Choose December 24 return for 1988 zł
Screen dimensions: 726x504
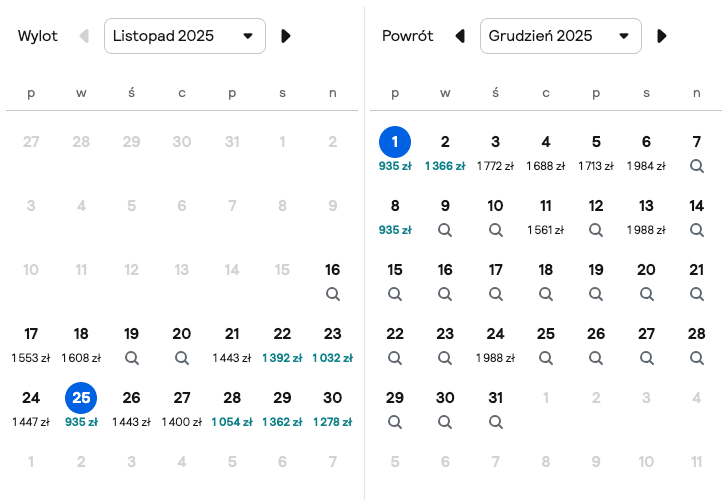pyautogui.click(x=495, y=345)
